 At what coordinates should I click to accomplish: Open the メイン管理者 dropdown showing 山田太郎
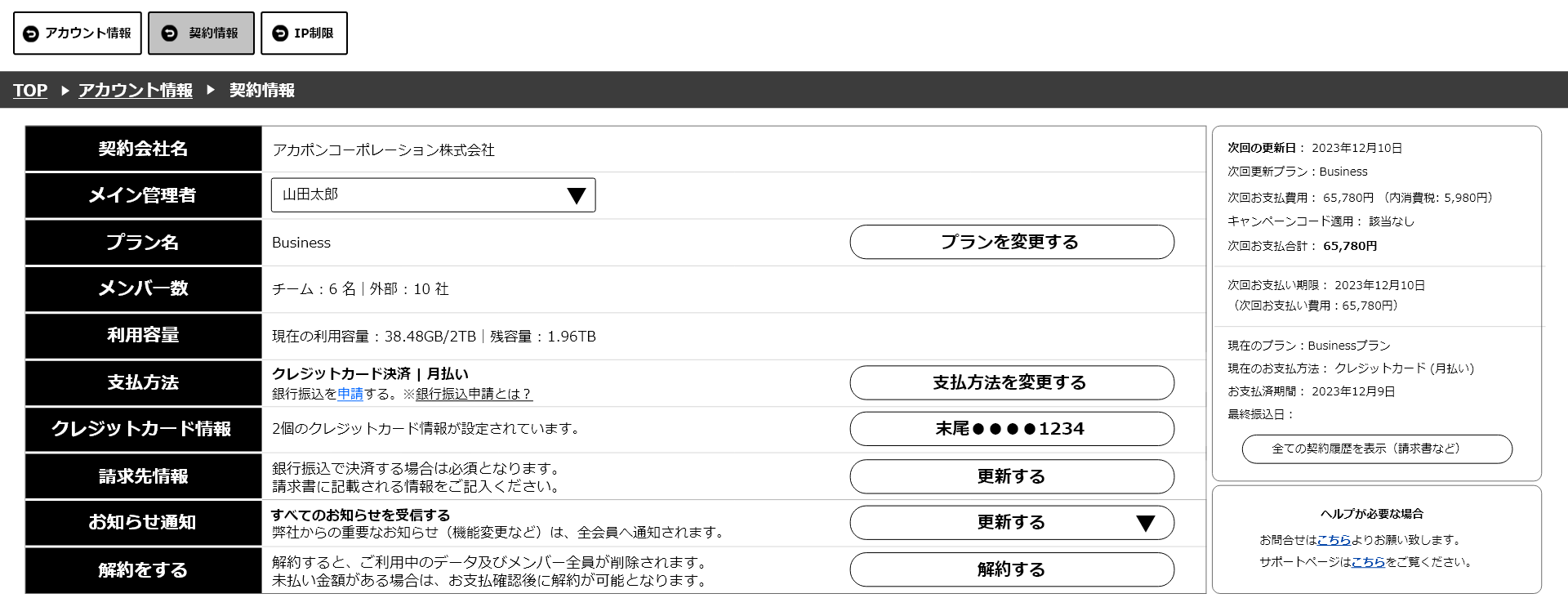point(433,195)
